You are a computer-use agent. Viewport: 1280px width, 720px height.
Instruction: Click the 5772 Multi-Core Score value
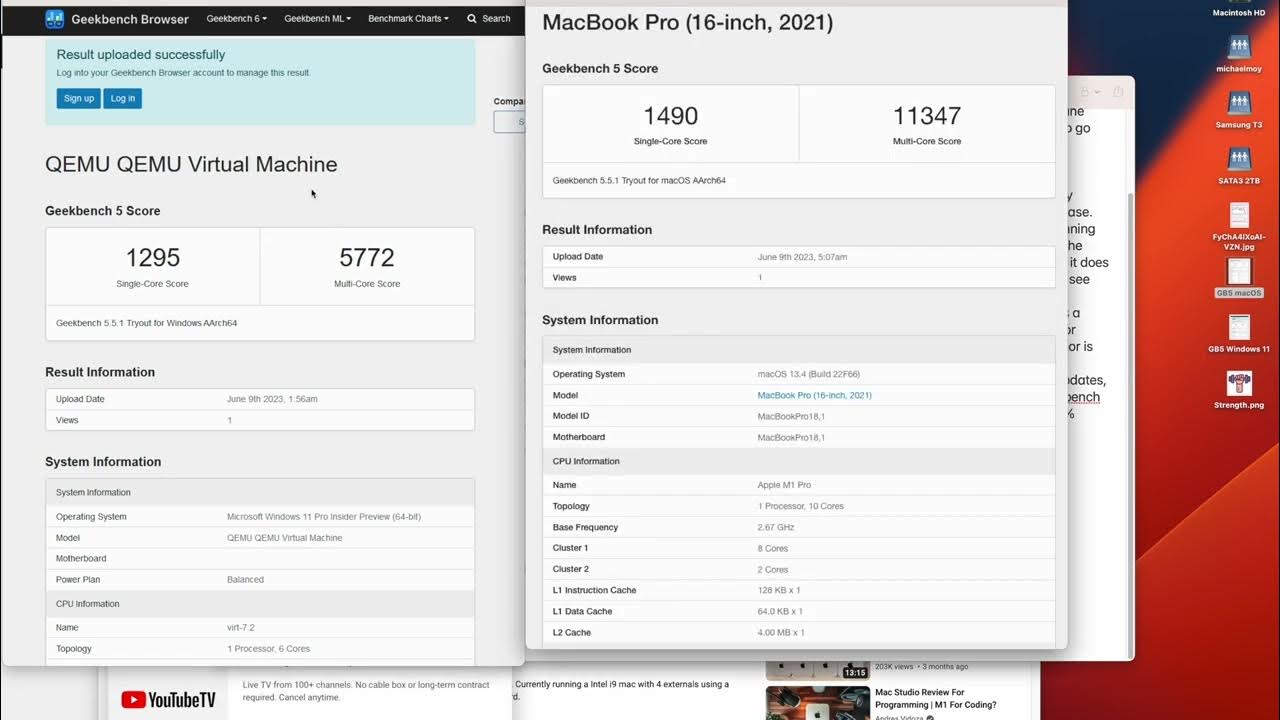[367, 257]
